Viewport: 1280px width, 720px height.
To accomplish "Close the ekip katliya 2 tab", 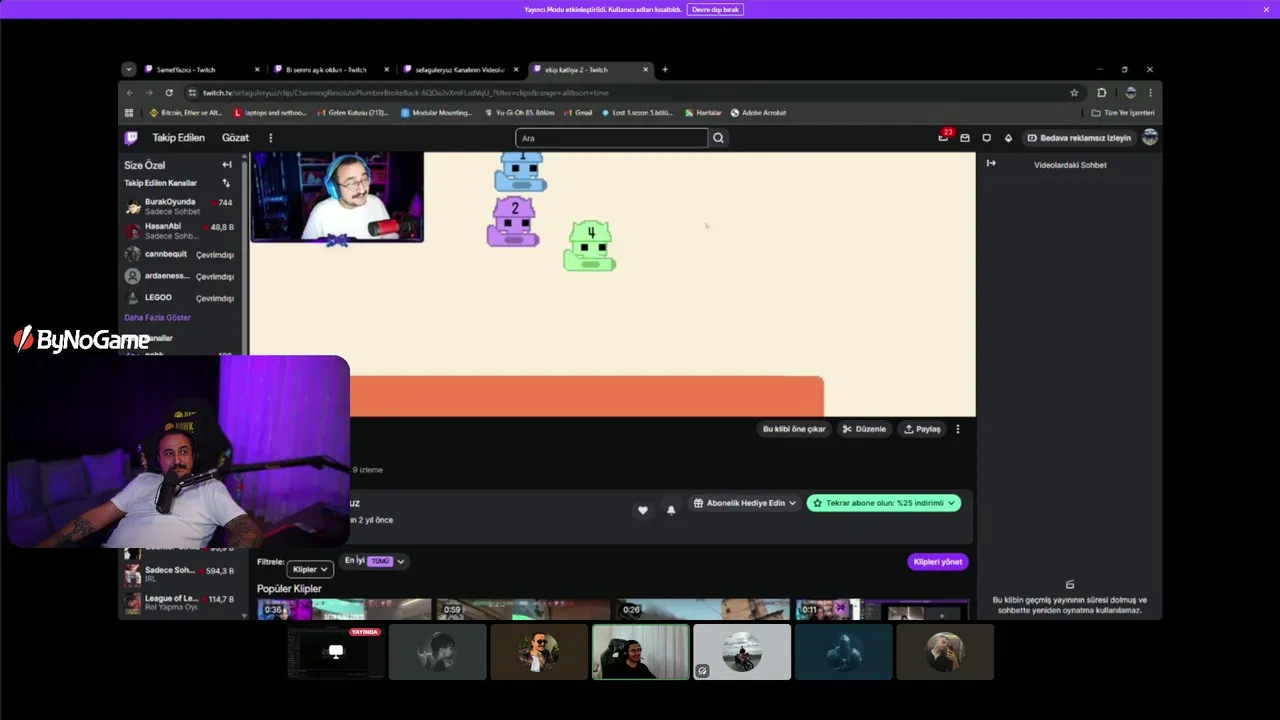I will pos(645,70).
